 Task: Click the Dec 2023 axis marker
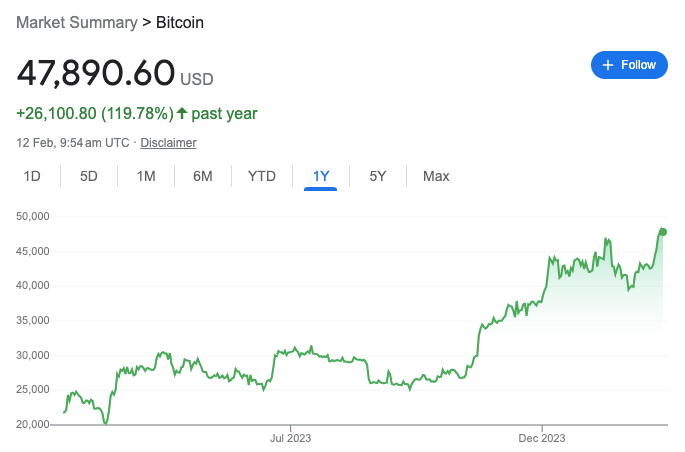point(542,438)
